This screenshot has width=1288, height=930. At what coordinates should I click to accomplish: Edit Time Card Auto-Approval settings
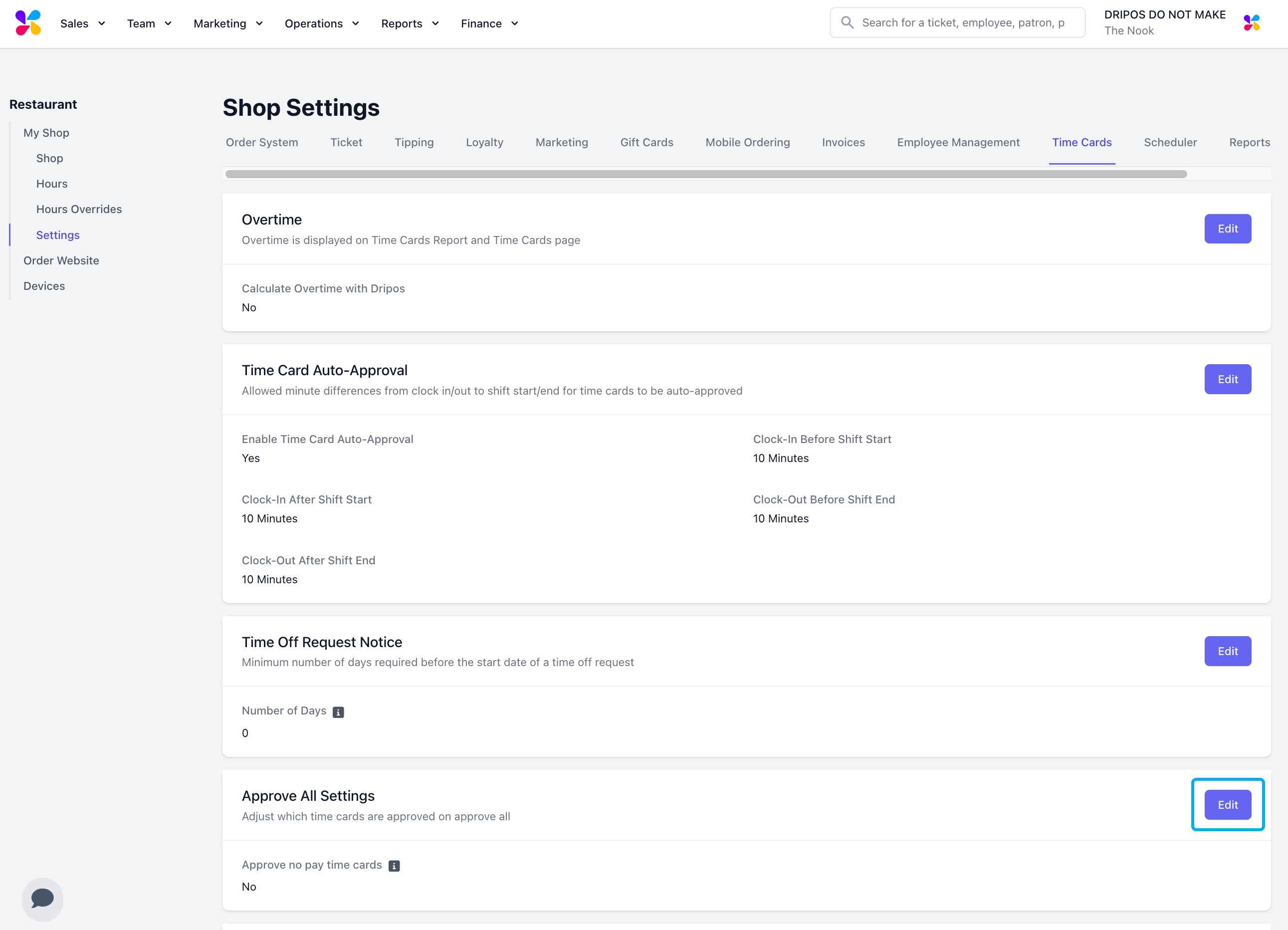(x=1227, y=379)
